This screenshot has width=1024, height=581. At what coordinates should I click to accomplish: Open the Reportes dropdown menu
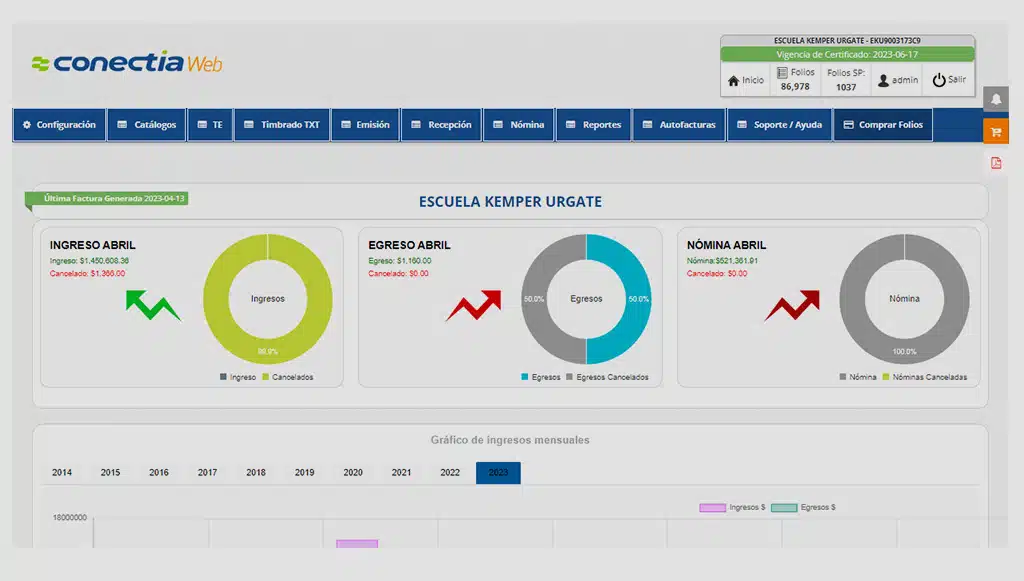tap(593, 125)
